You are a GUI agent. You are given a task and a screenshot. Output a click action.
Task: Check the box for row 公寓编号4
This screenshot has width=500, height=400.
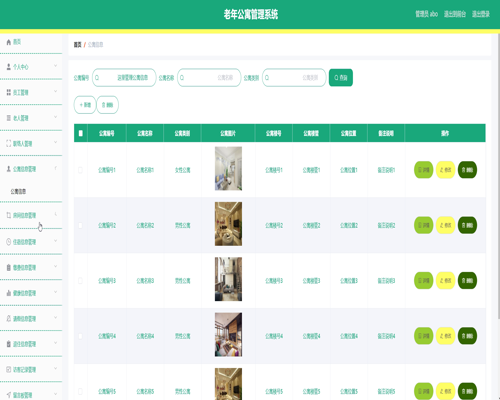pyautogui.click(x=80, y=336)
